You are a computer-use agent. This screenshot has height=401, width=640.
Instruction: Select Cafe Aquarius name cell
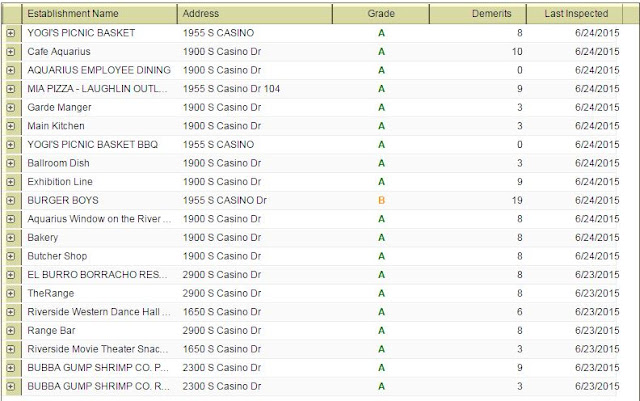[x=59, y=52]
